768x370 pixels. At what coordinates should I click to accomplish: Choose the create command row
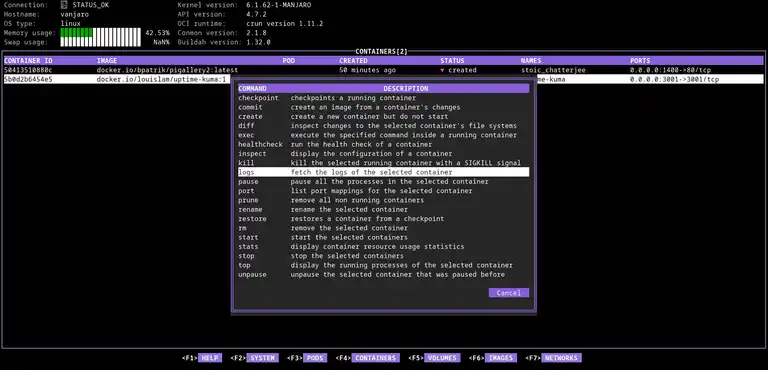(384, 117)
